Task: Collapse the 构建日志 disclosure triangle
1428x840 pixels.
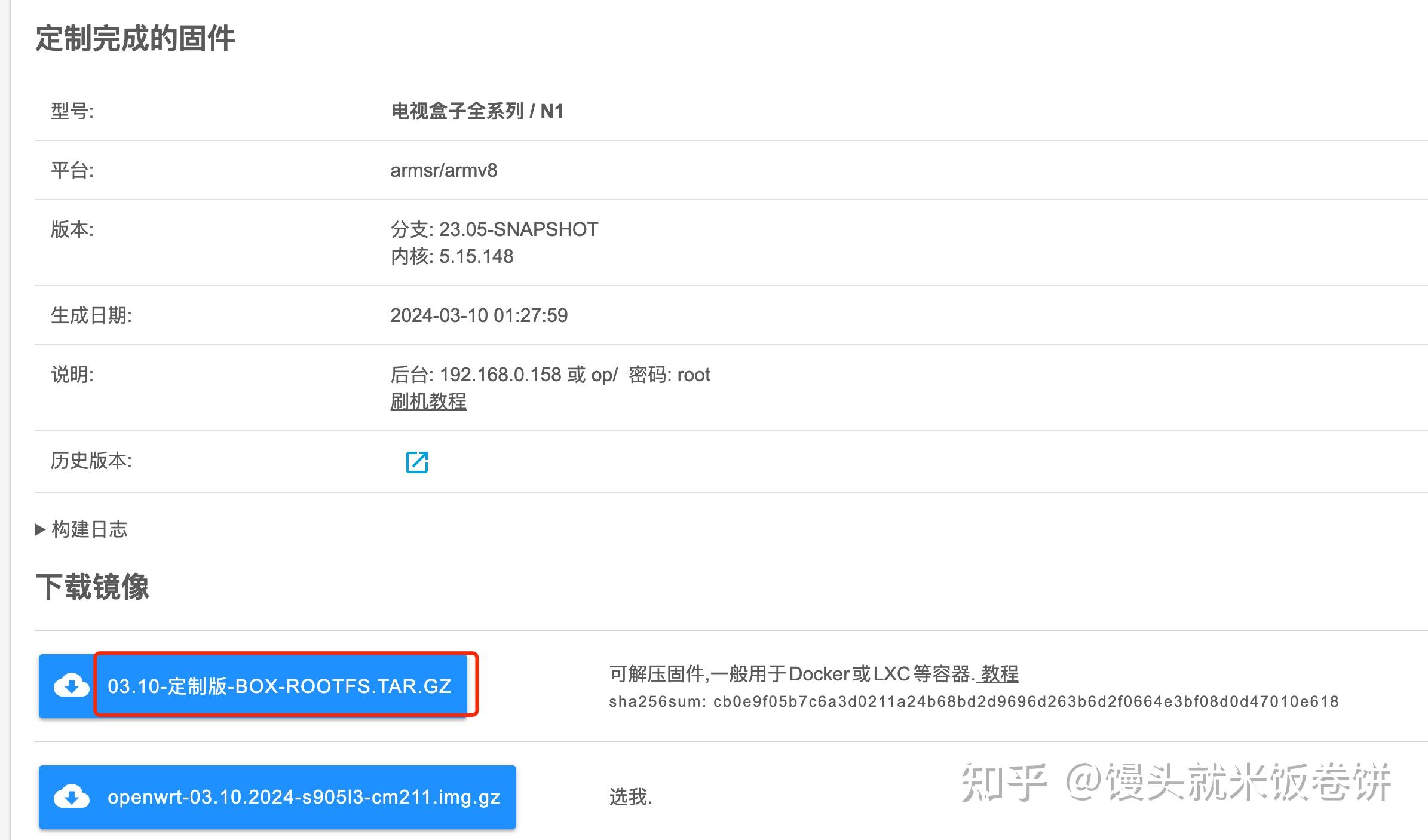Action: coord(39,529)
